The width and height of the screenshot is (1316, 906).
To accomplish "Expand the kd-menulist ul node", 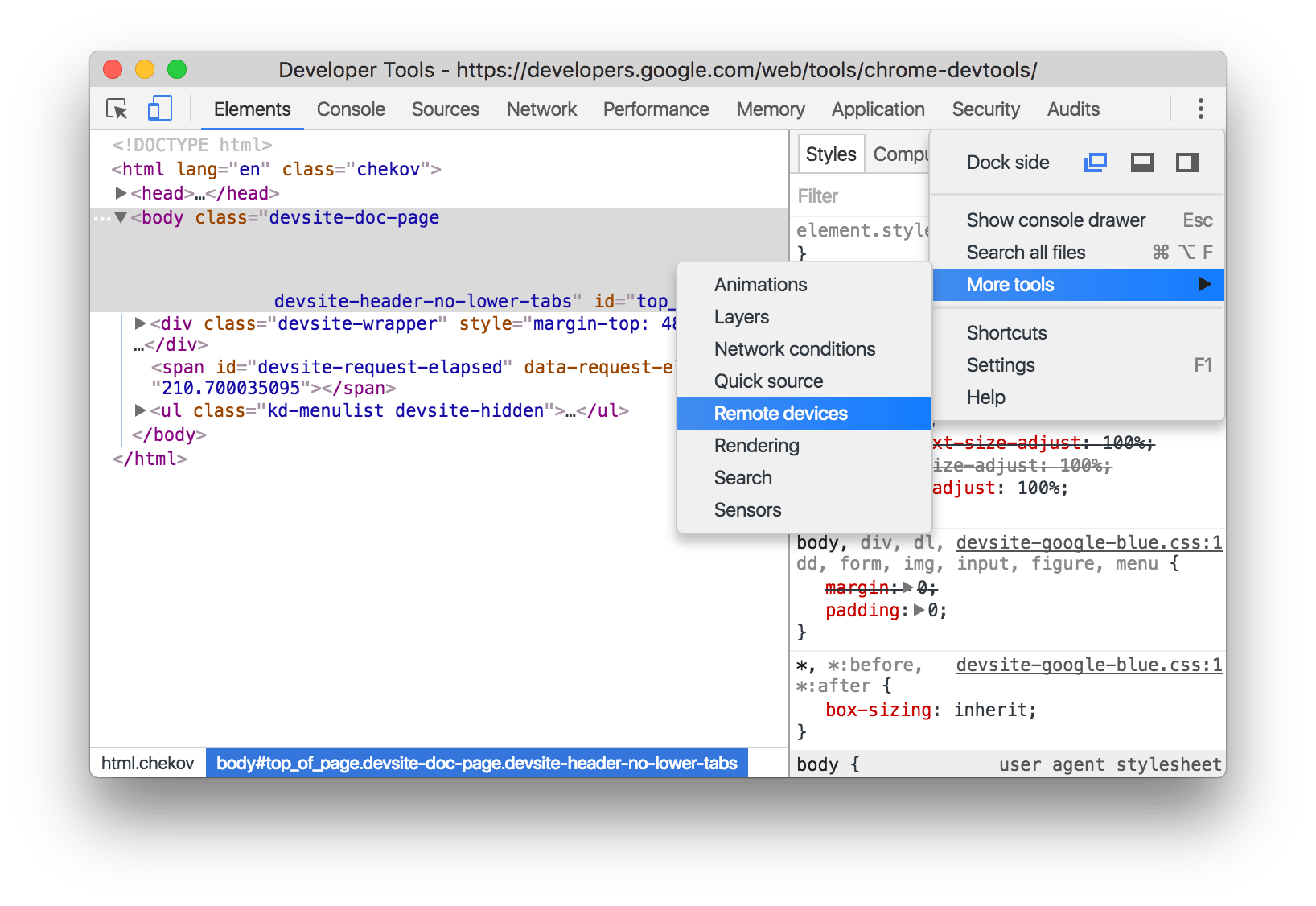I will 139,410.
